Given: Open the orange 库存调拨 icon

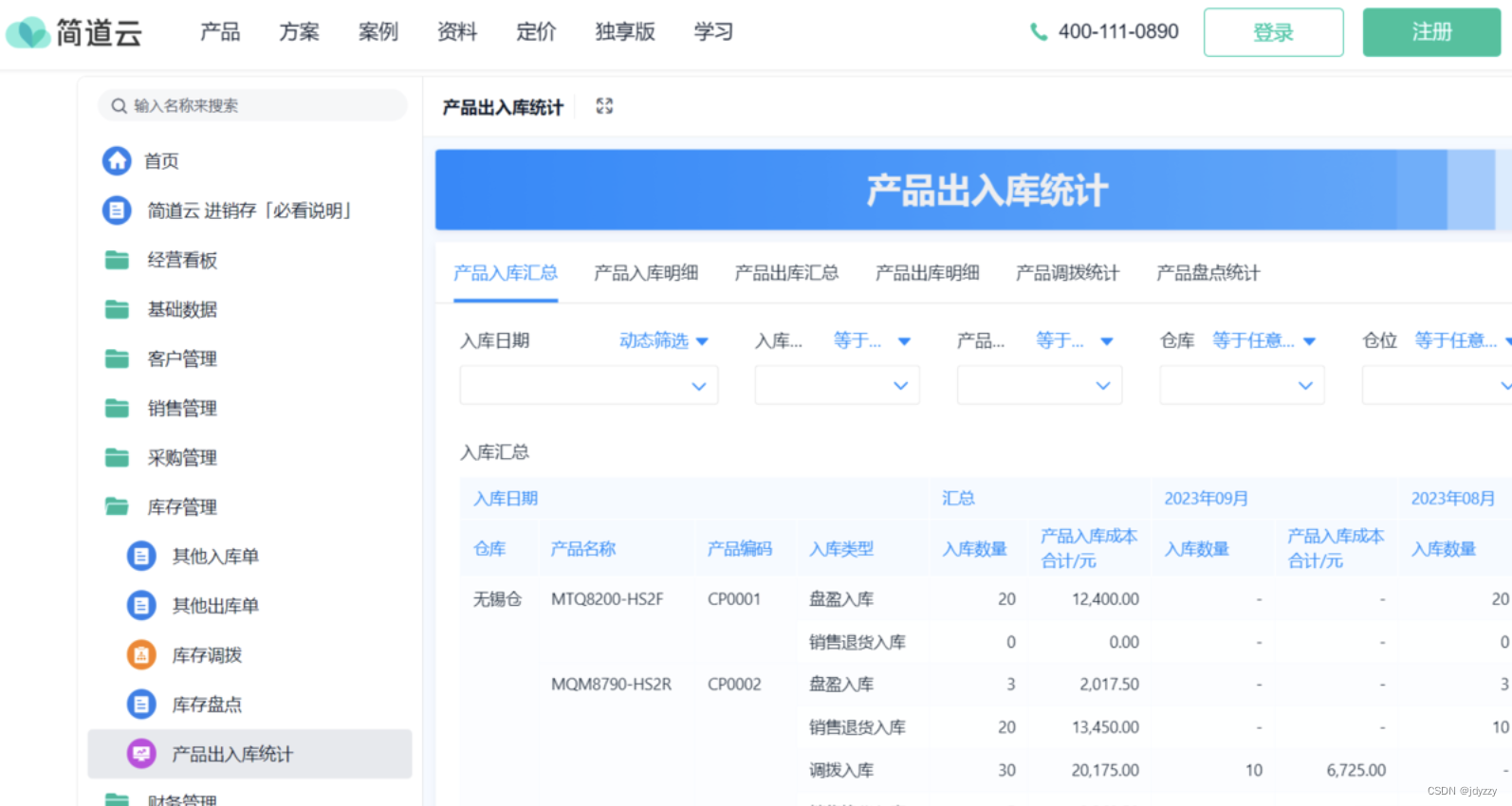Looking at the screenshot, I should point(141,655).
